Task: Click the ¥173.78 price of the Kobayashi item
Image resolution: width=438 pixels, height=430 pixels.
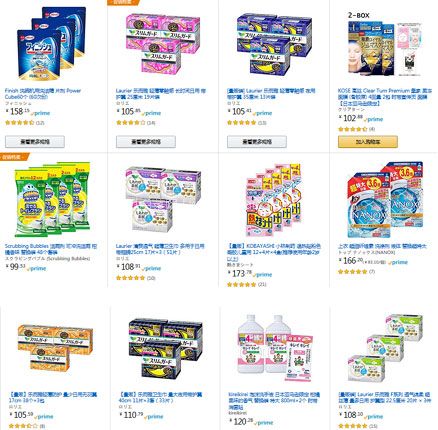Action: click(x=240, y=274)
